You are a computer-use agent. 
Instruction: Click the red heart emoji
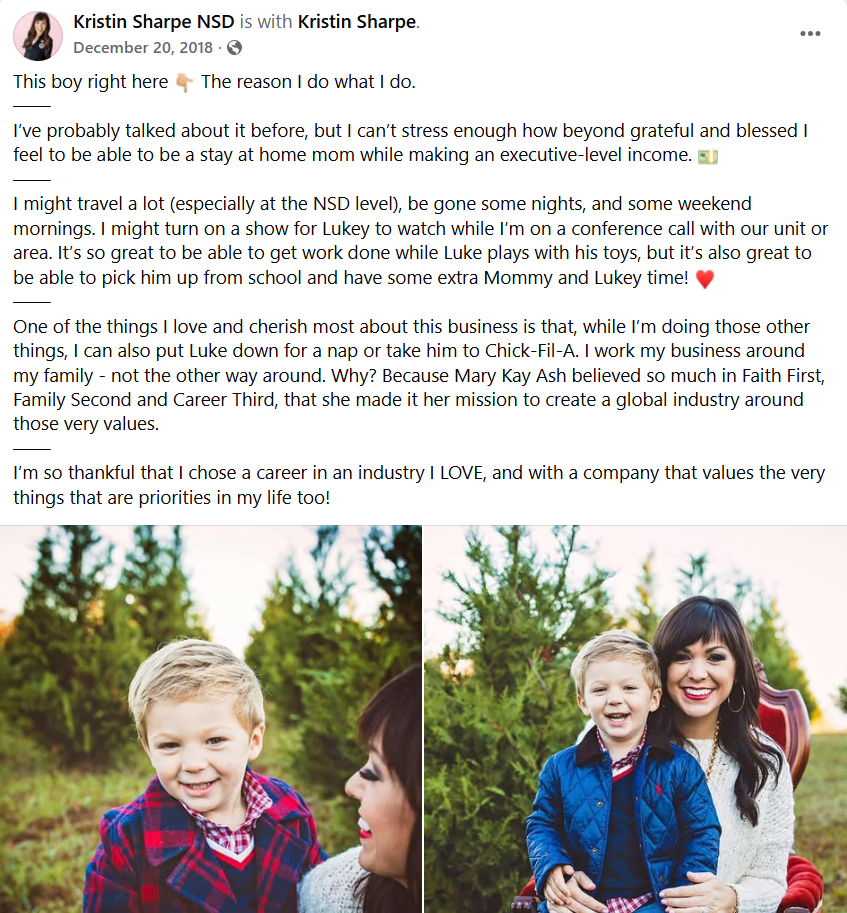pyautogui.click(x=705, y=278)
